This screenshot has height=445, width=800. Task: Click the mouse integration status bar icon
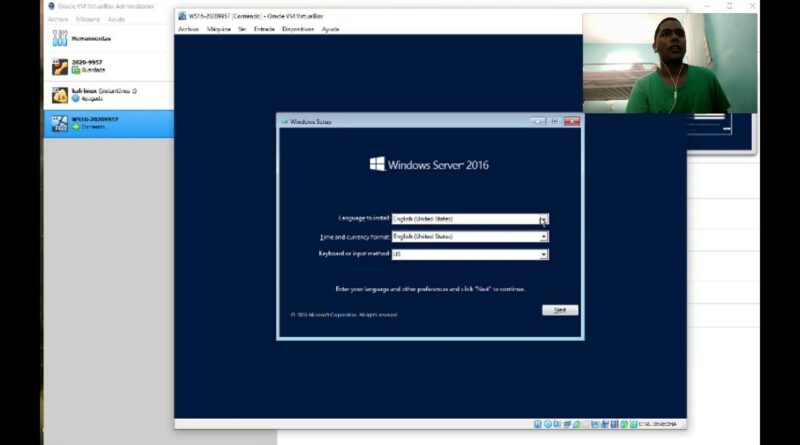624,424
